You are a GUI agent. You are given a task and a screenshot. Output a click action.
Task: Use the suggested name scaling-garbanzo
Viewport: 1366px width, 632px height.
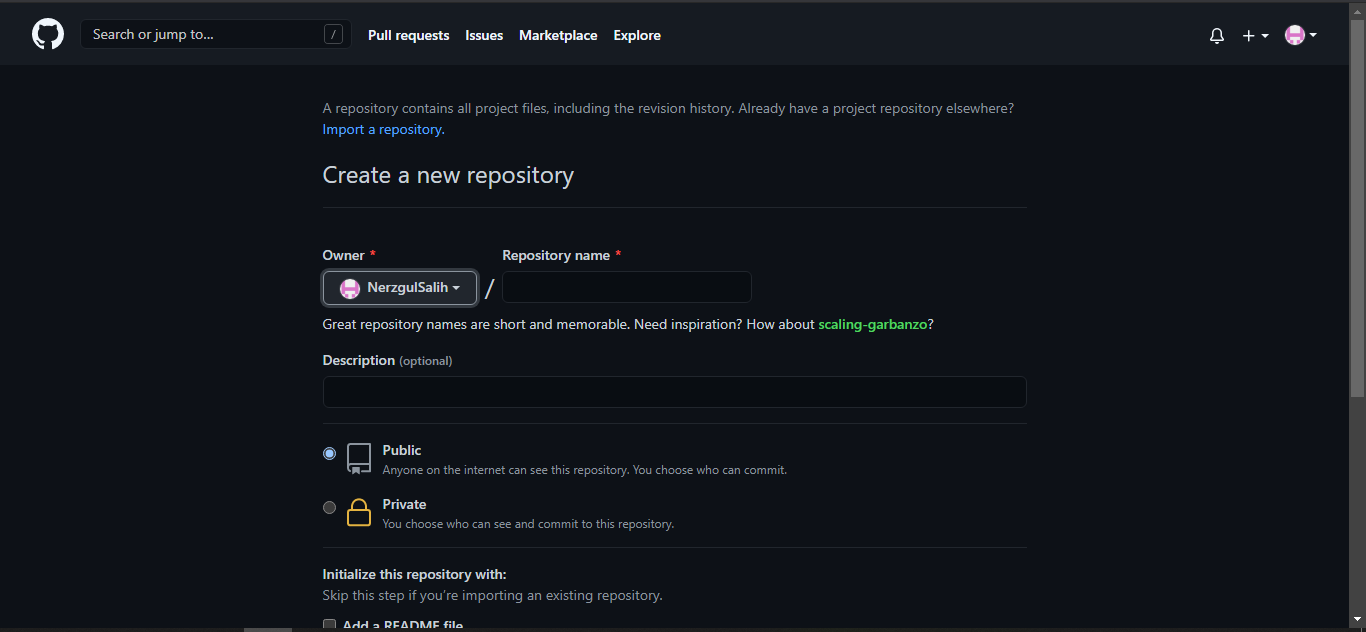(x=873, y=324)
